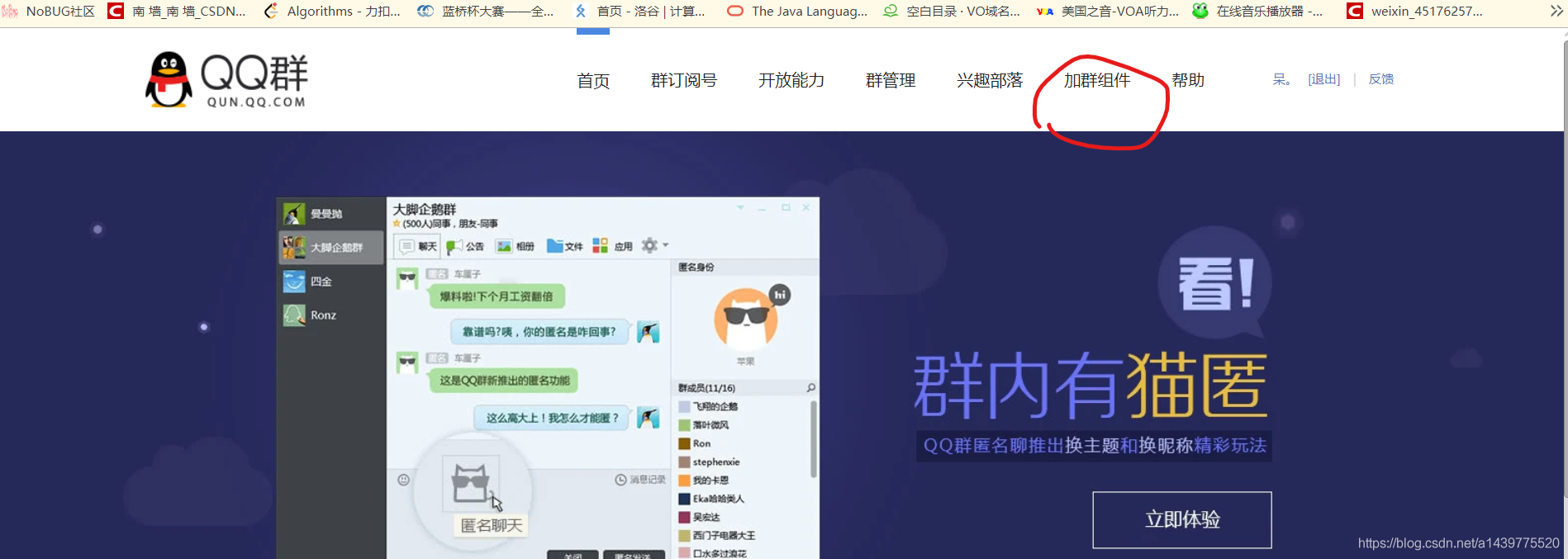This screenshot has width=1568, height=559.
Task: Select the 应用 apps grid icon
Action: [x=613, y=246]
